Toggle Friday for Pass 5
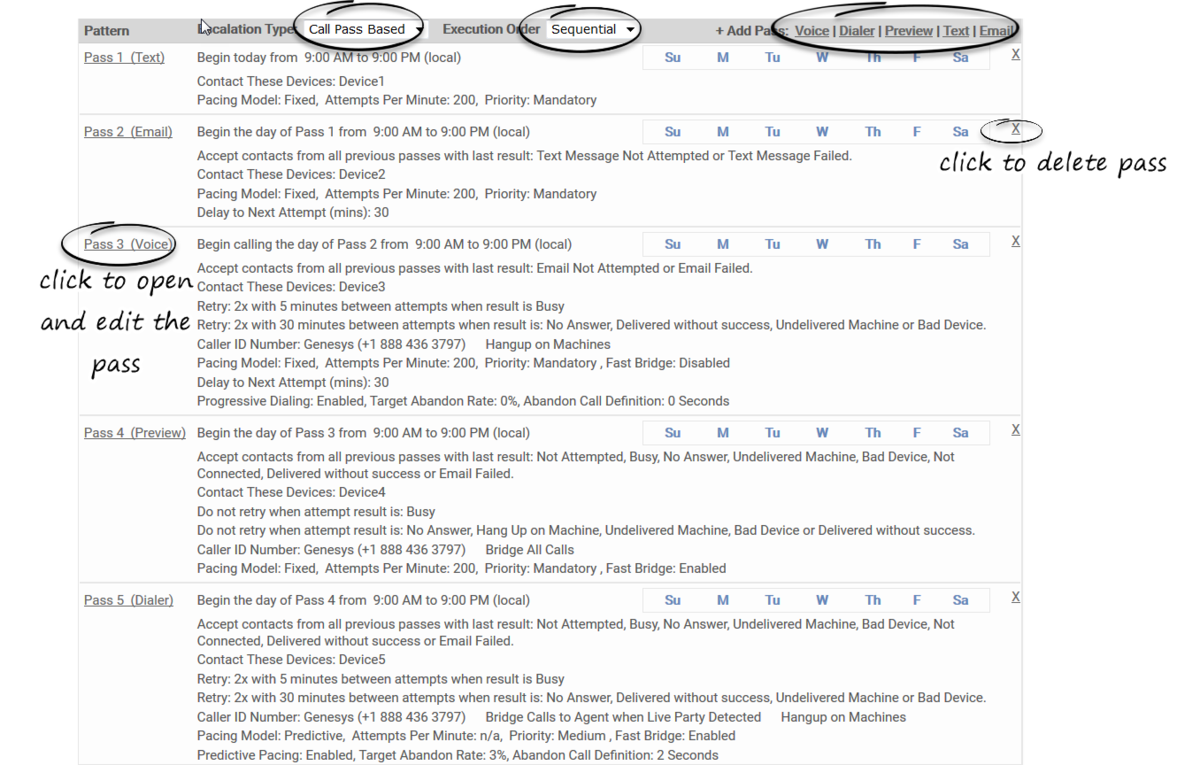This screenshot has width=1200, height=765. [x=917, y=601]
